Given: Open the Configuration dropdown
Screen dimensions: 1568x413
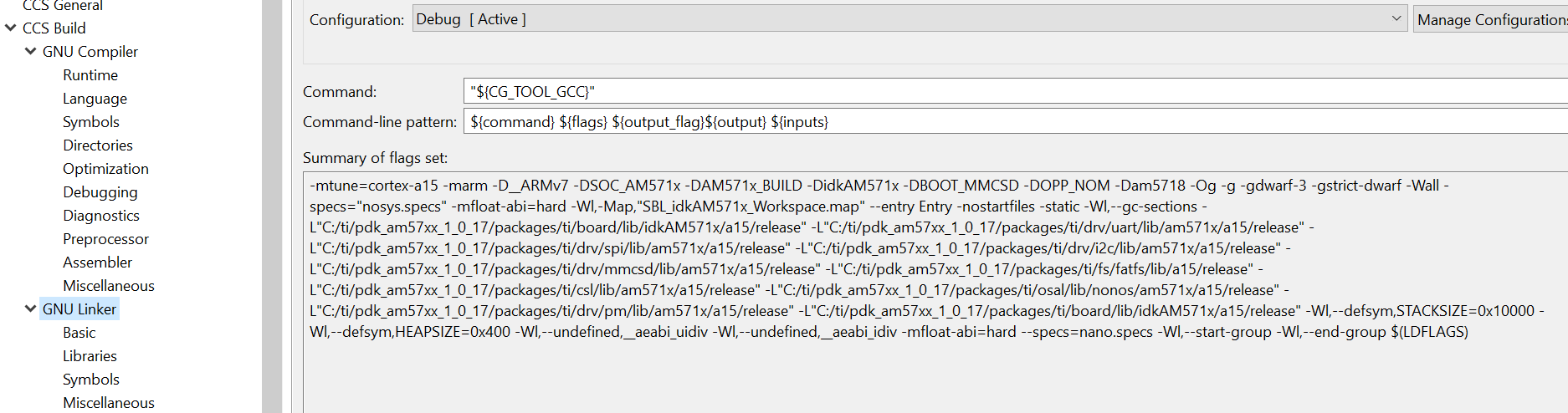Looking at the screenshot, I should [910, 19].
